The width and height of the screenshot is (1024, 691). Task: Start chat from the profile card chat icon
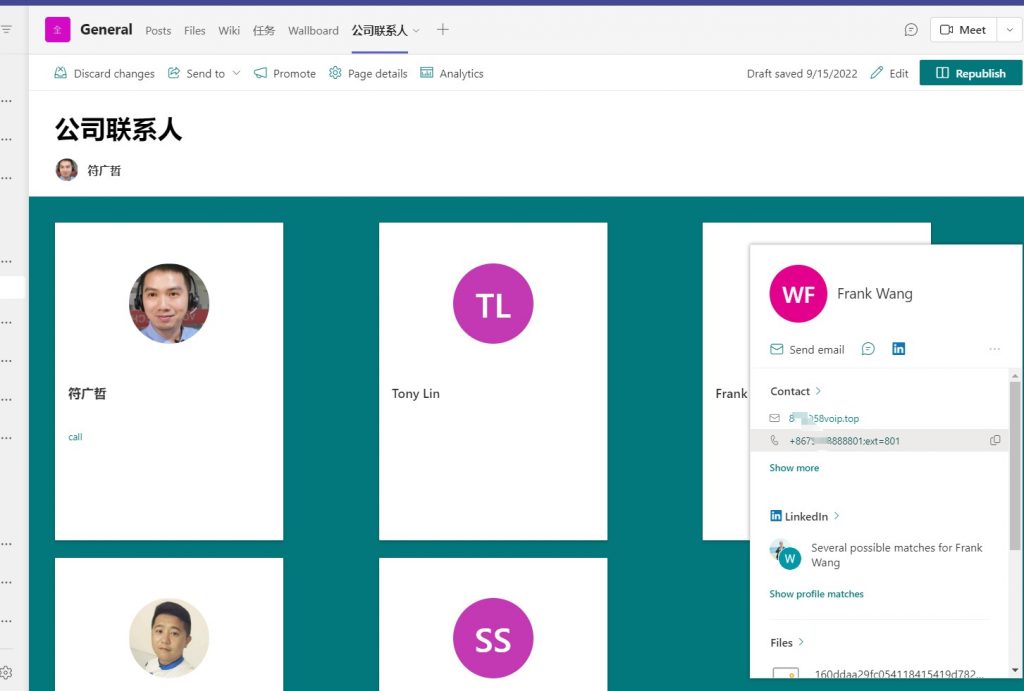click(x=868, y=349)
